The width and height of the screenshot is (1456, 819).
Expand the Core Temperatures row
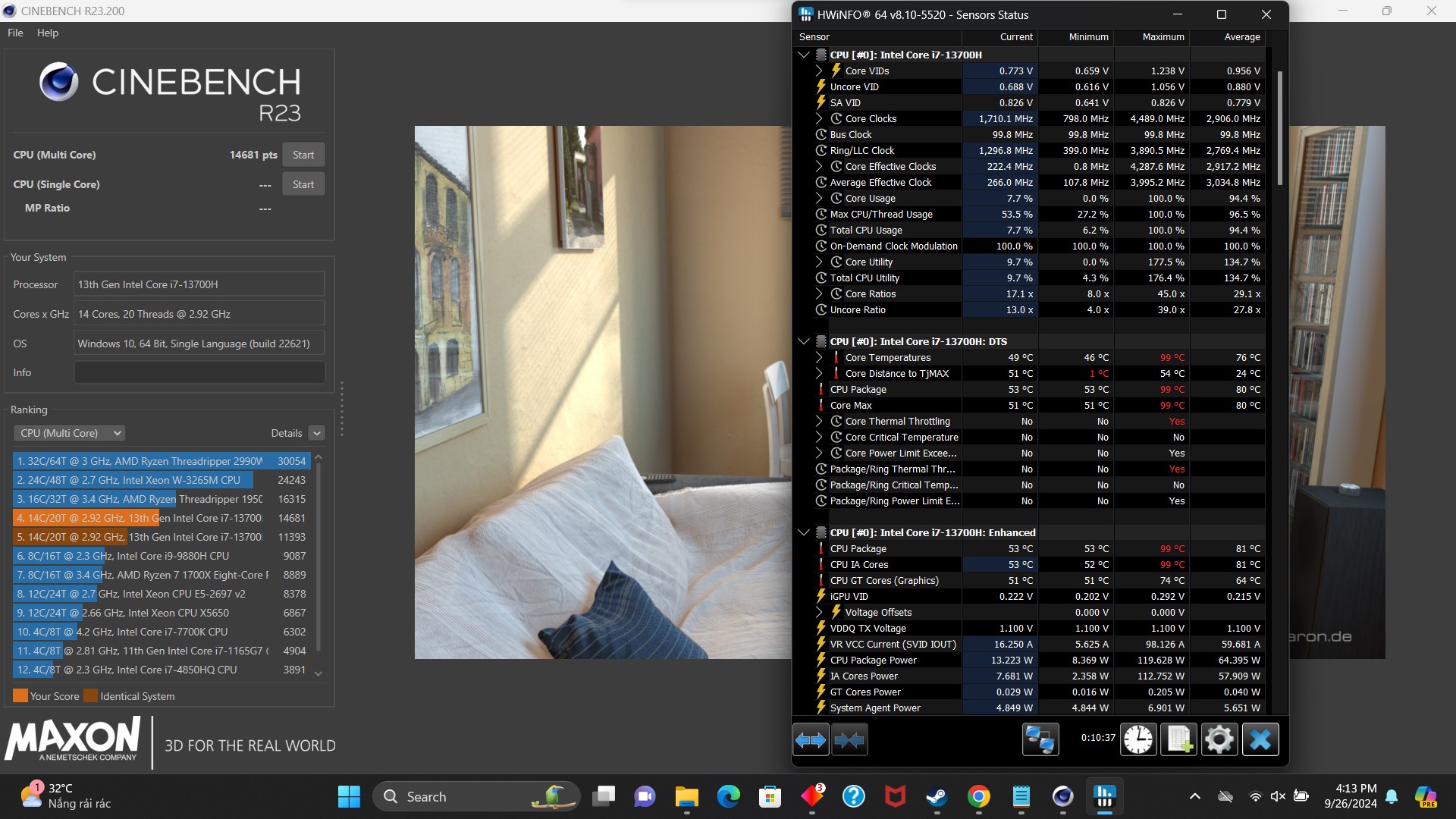click(x=819, y=357)
